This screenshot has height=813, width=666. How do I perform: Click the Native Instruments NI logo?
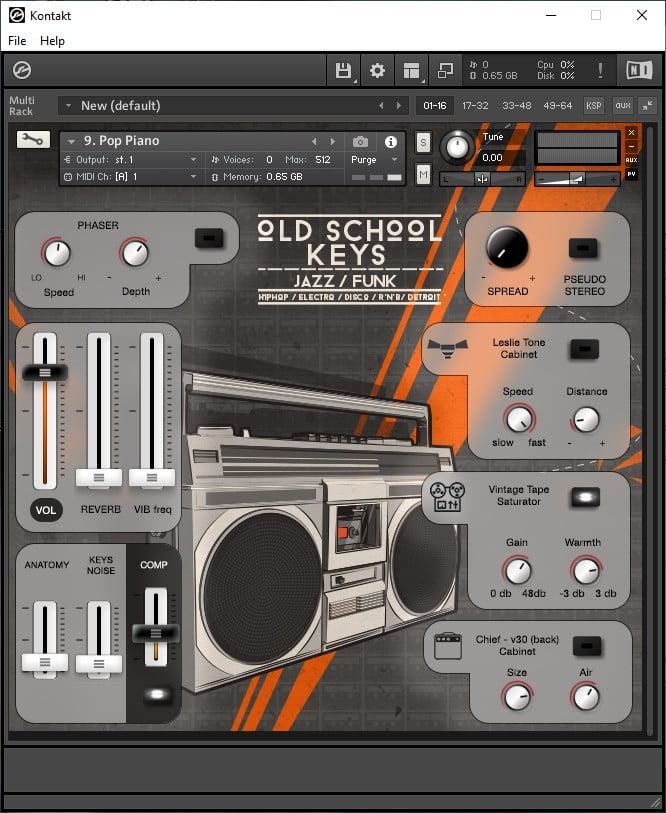(639, 71)
